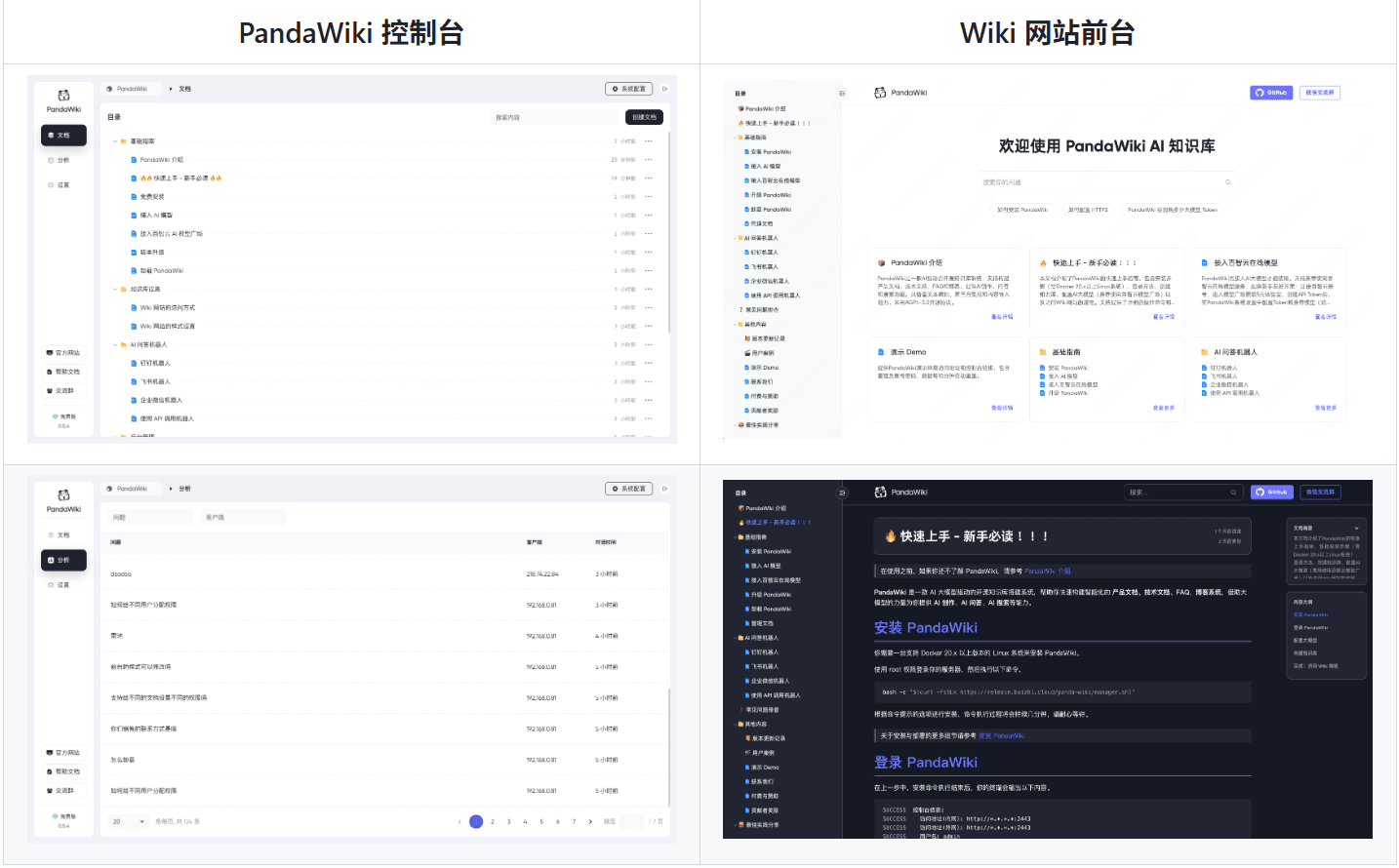Collapse the 基础指南 folder in console directory
This screenshot has width=1399, height=868.
tap(114, 141)
